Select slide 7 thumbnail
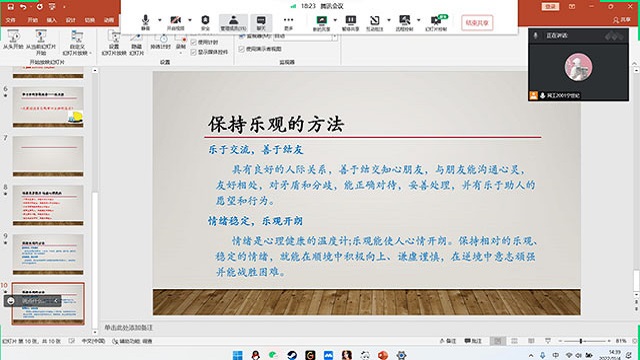Screen dimensions: 640x360 coord(48,156)
